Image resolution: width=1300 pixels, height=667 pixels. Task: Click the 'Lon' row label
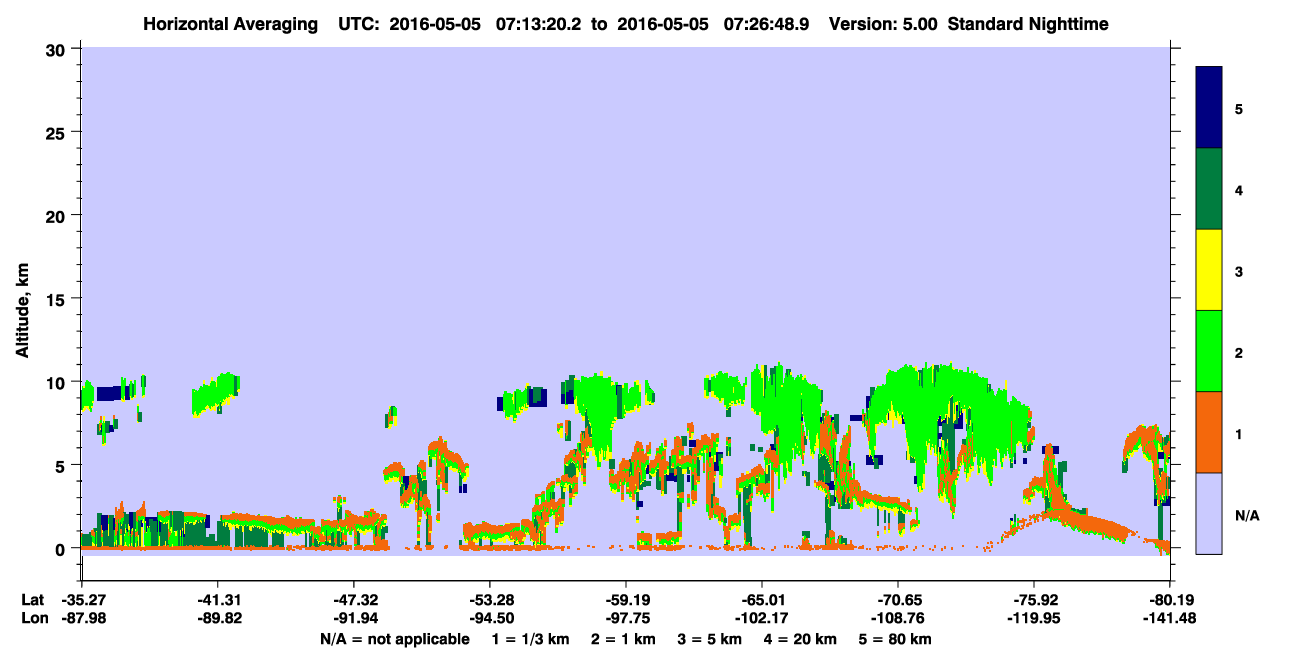[x=34, y=618]
